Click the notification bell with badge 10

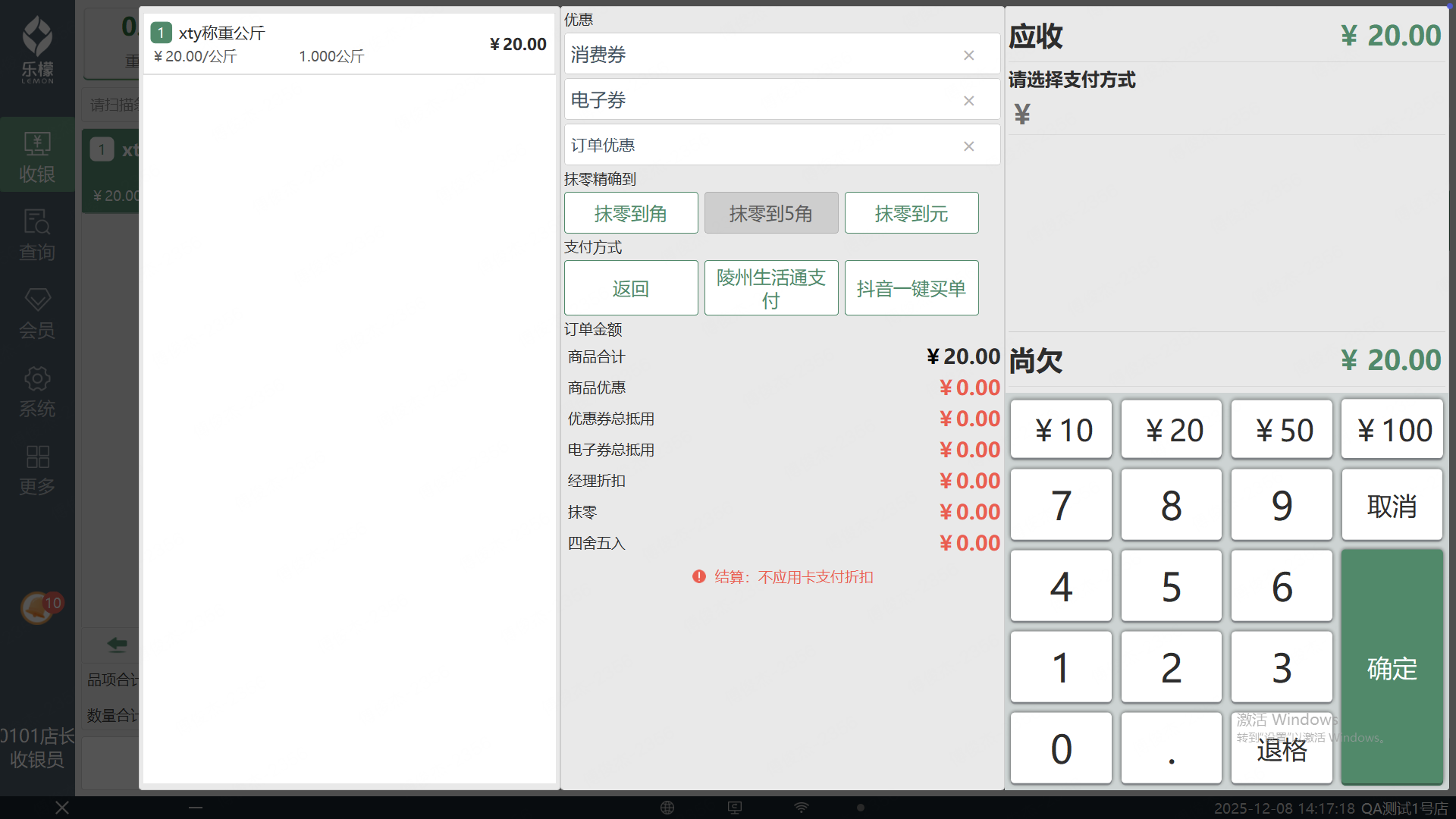pos(38,607)
